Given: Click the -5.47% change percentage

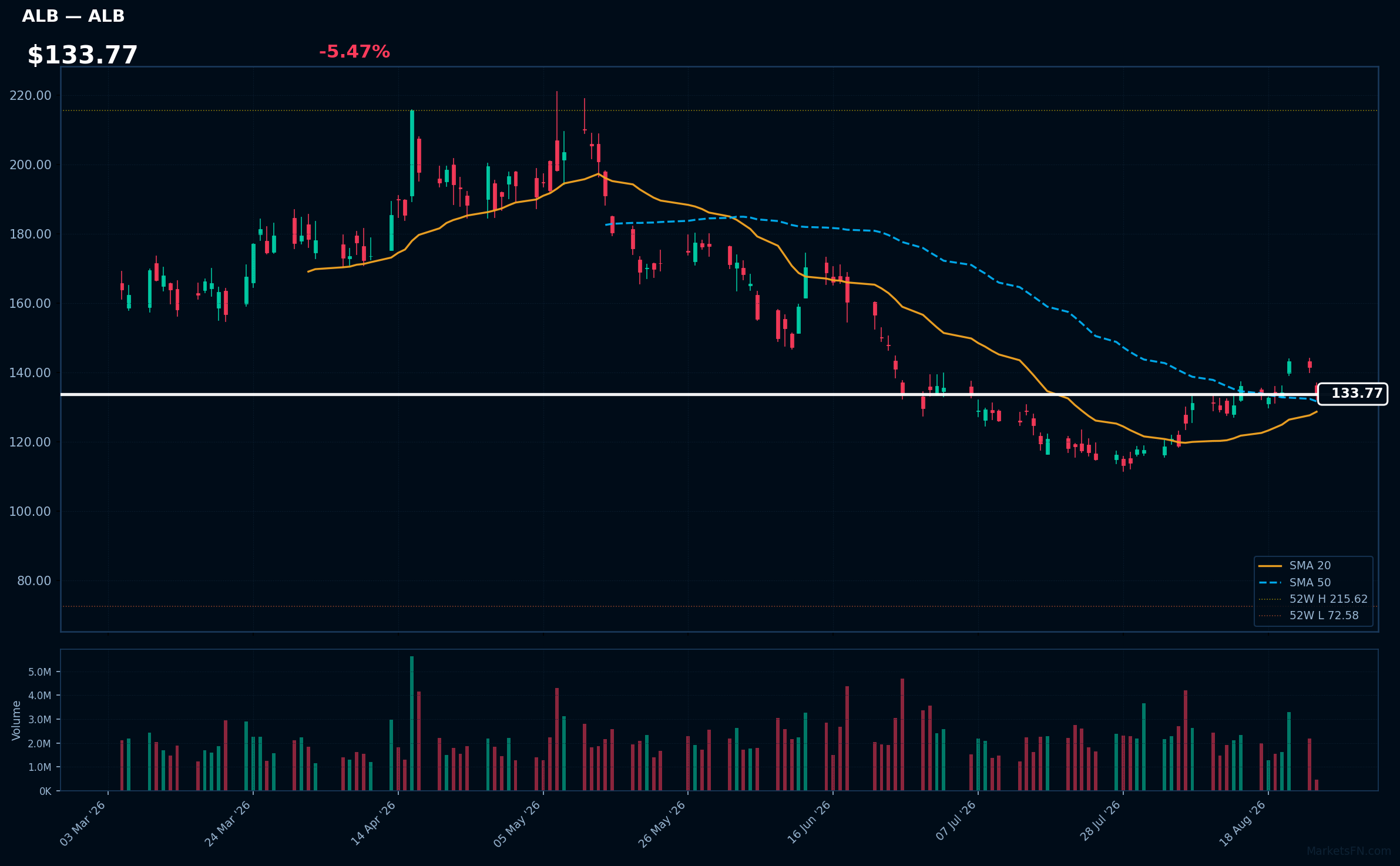Looking at the screenshot, I should pos(354,52).
